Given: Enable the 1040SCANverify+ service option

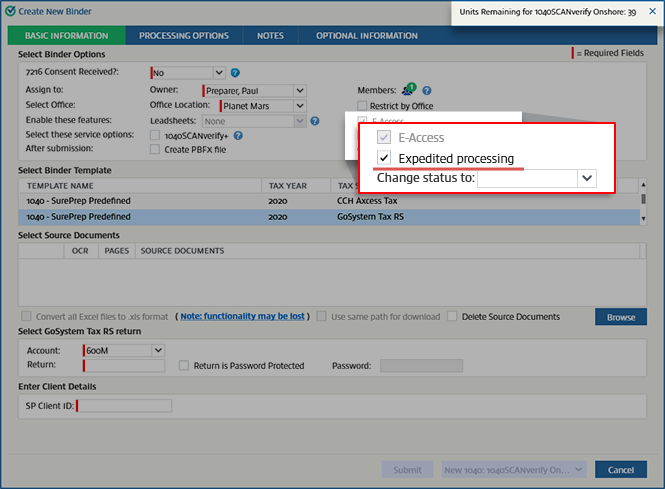Looking at the screenshot, I should [155, 136].
